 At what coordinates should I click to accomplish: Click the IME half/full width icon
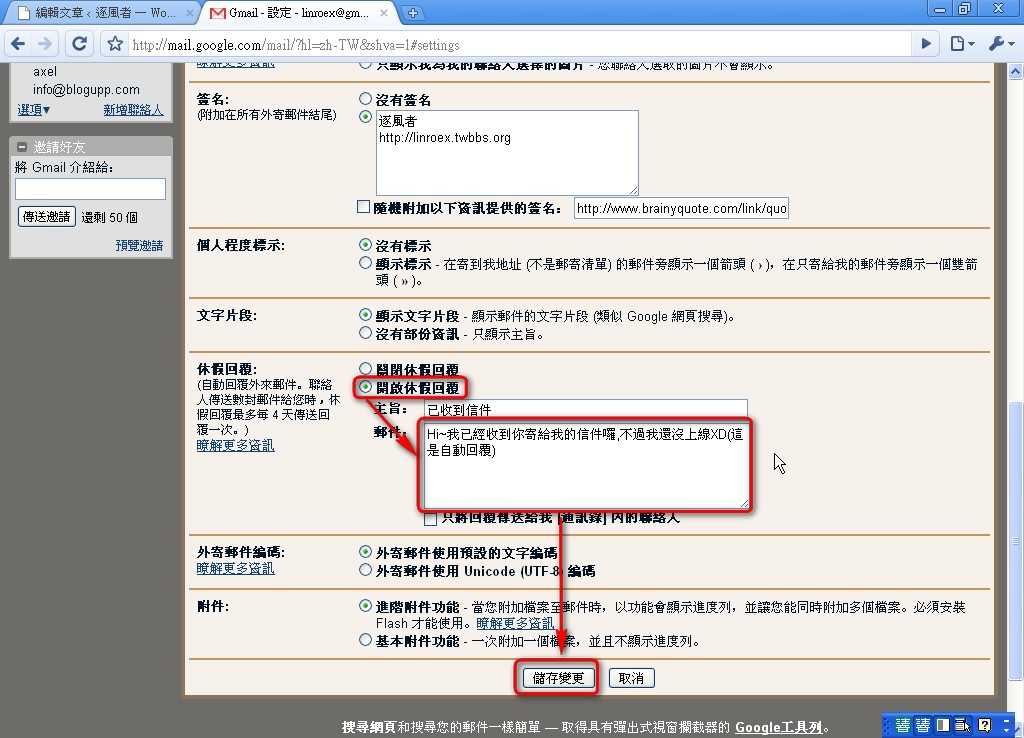[942, 725]
